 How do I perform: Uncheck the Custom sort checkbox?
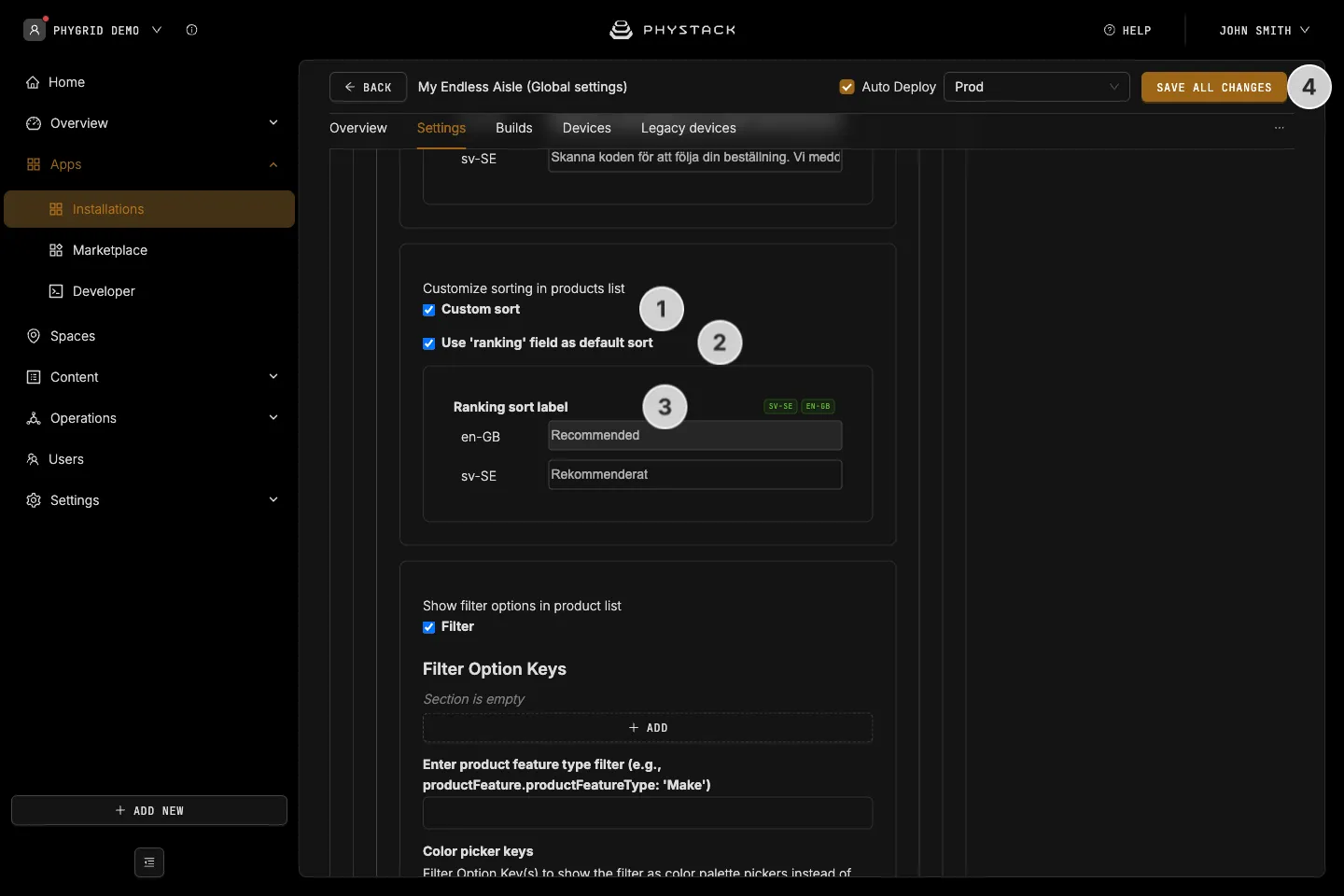429,310
